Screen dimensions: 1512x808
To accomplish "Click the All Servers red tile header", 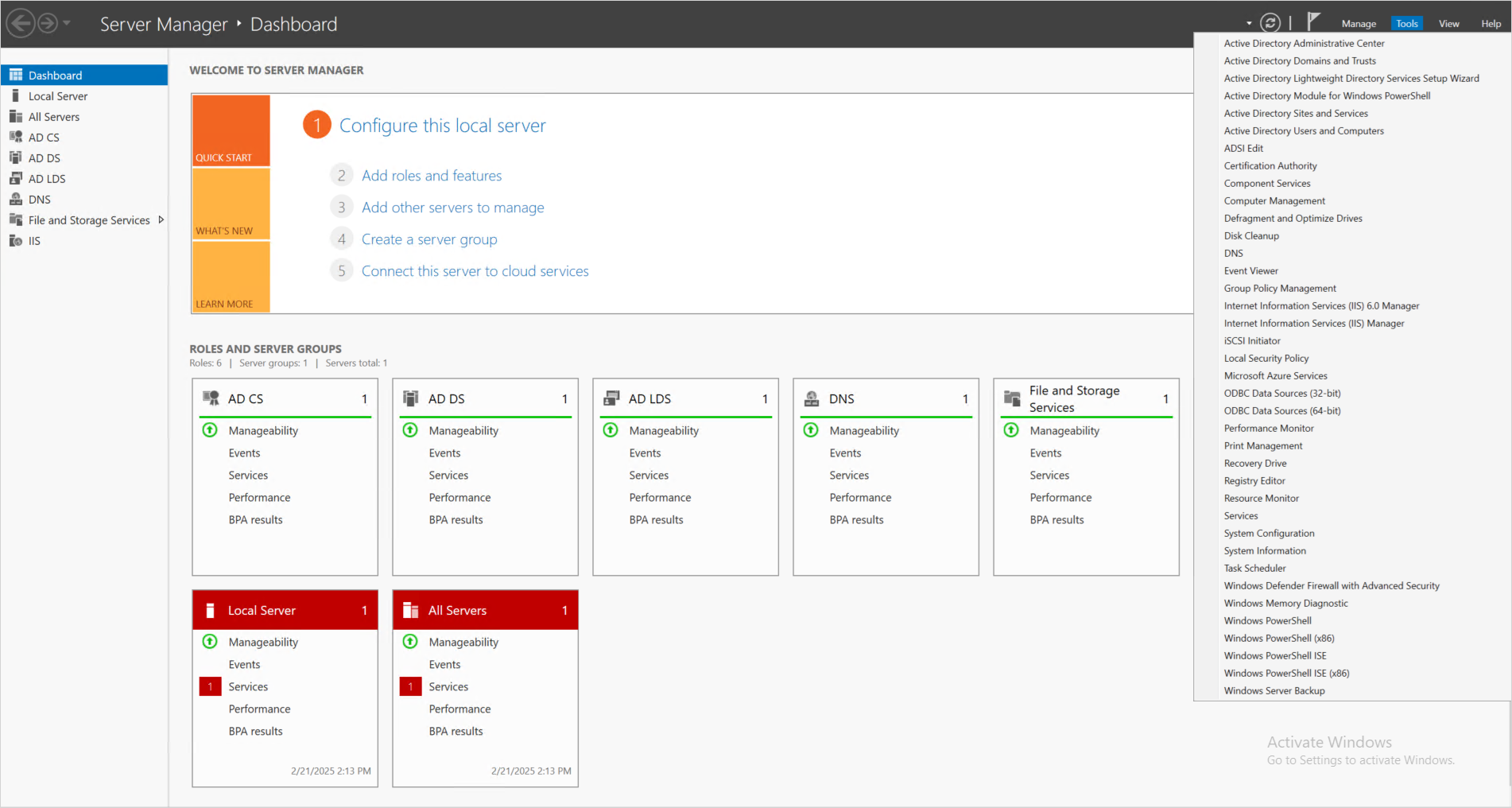I will pyautogui.click(x=485, y=610).
